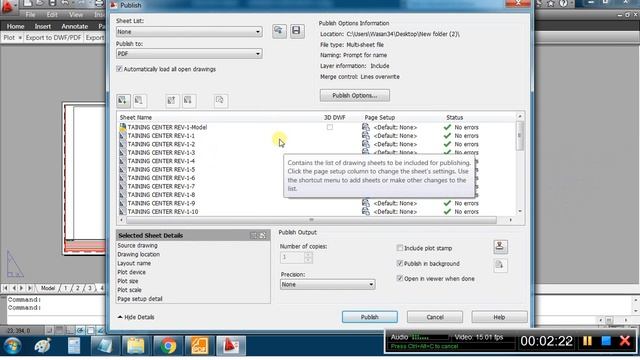Image resolution: width=640 pixels, height=360 pixels.
Task: Click page setup icon for REV-1-Model row
Action: 366,127
